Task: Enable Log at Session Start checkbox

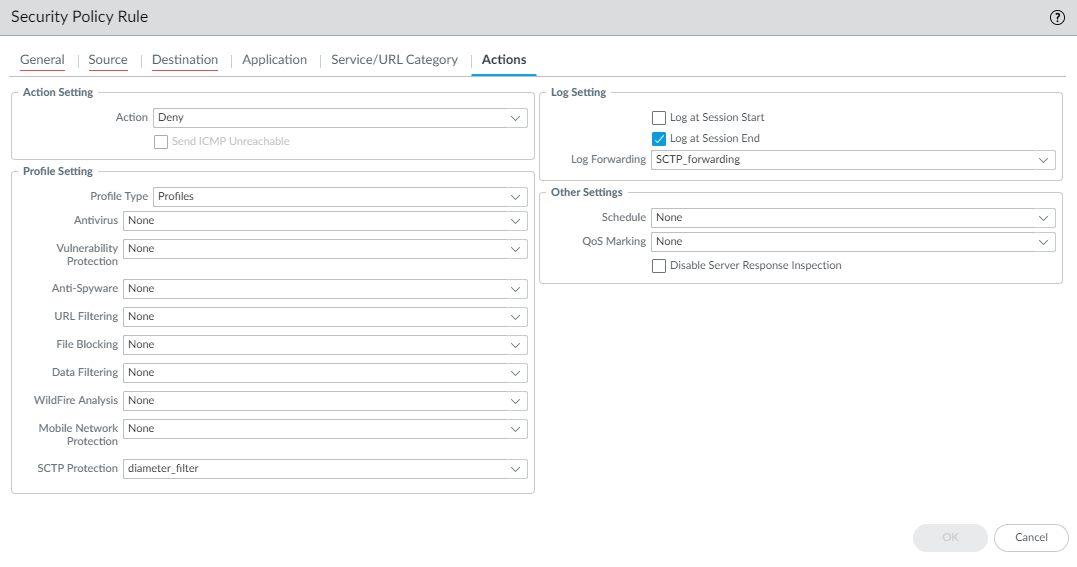Action: pyautogui.click(x=659, y=118)
